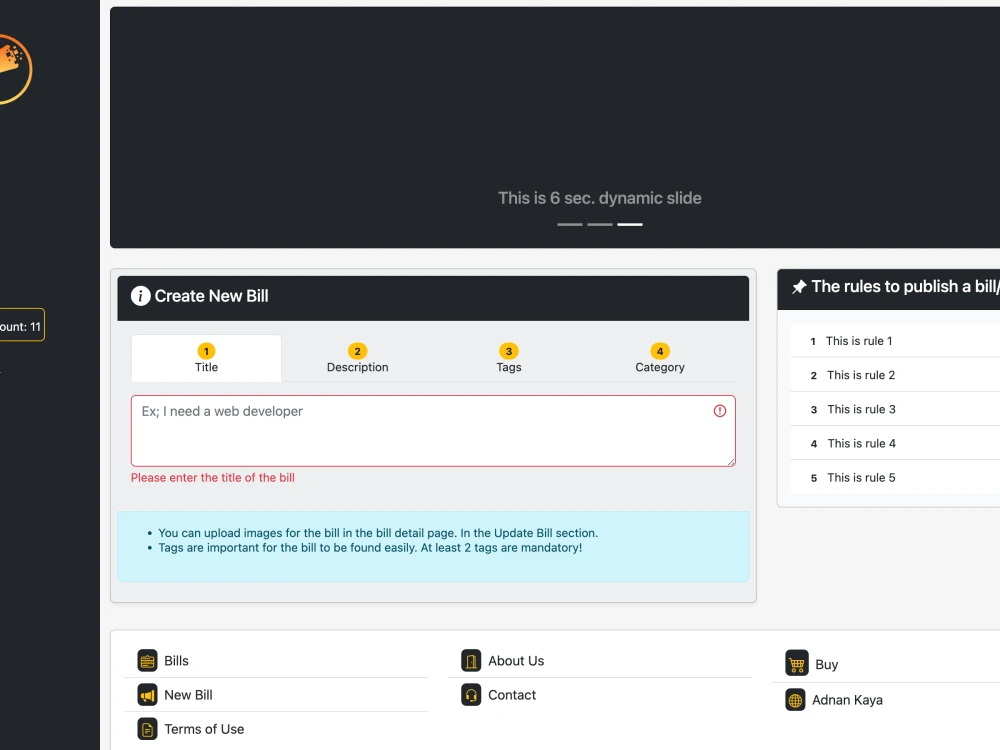
Task: Click the Buy shopping cart icon
Action: pyautogui.click(x=797, y=663)
